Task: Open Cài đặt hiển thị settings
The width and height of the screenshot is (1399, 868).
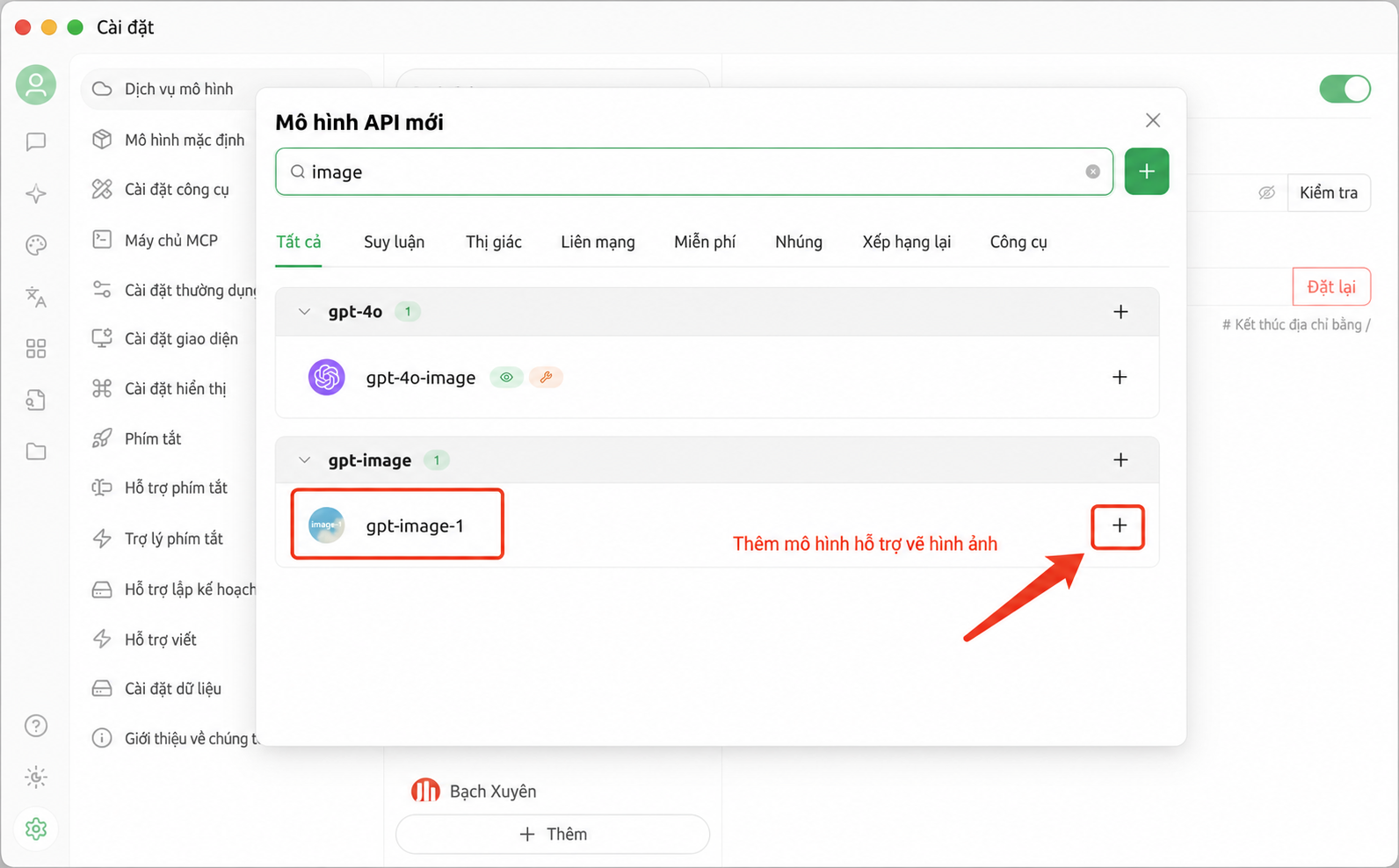Action: [176, 388]
